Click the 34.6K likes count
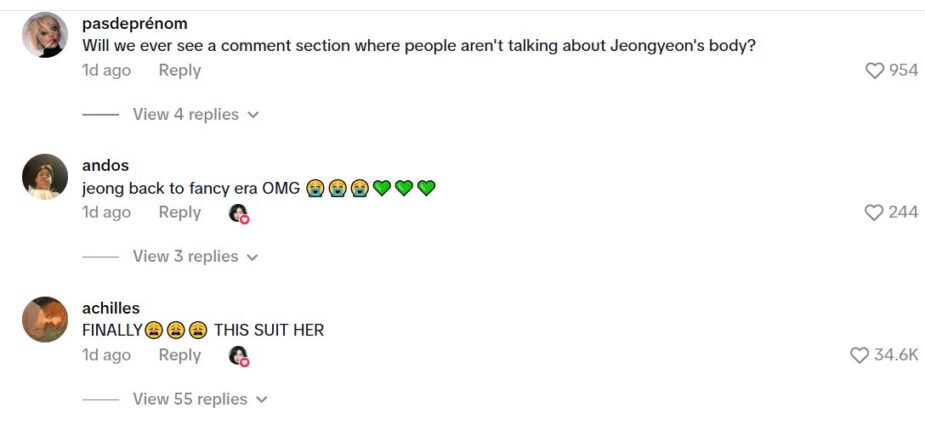 point(896,355)
